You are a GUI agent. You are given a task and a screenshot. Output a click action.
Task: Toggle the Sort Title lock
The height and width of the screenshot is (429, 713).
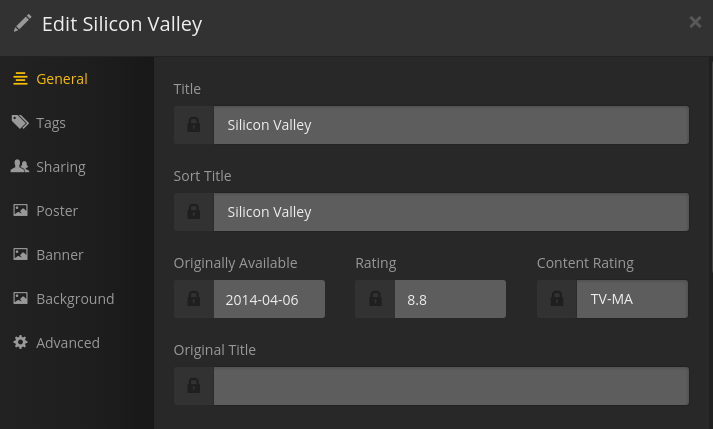click(x=194, y=212)
